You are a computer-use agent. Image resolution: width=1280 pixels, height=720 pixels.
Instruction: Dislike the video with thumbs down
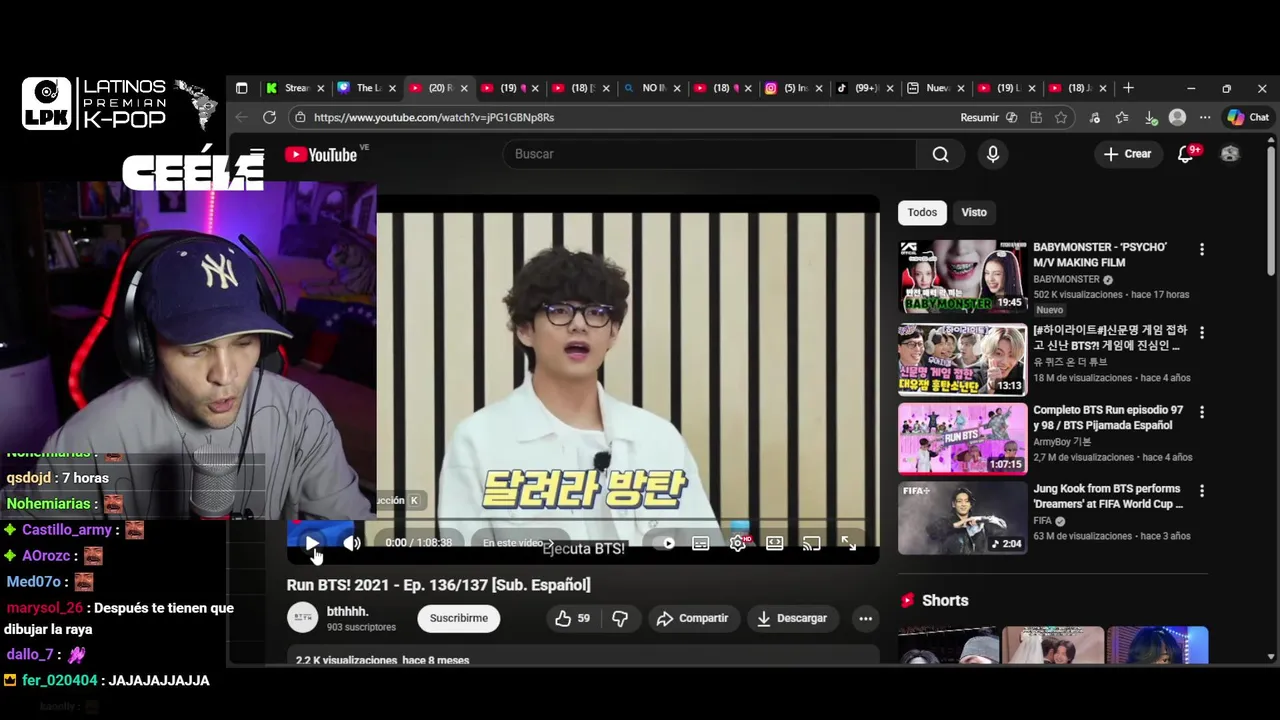pos(620,618)
